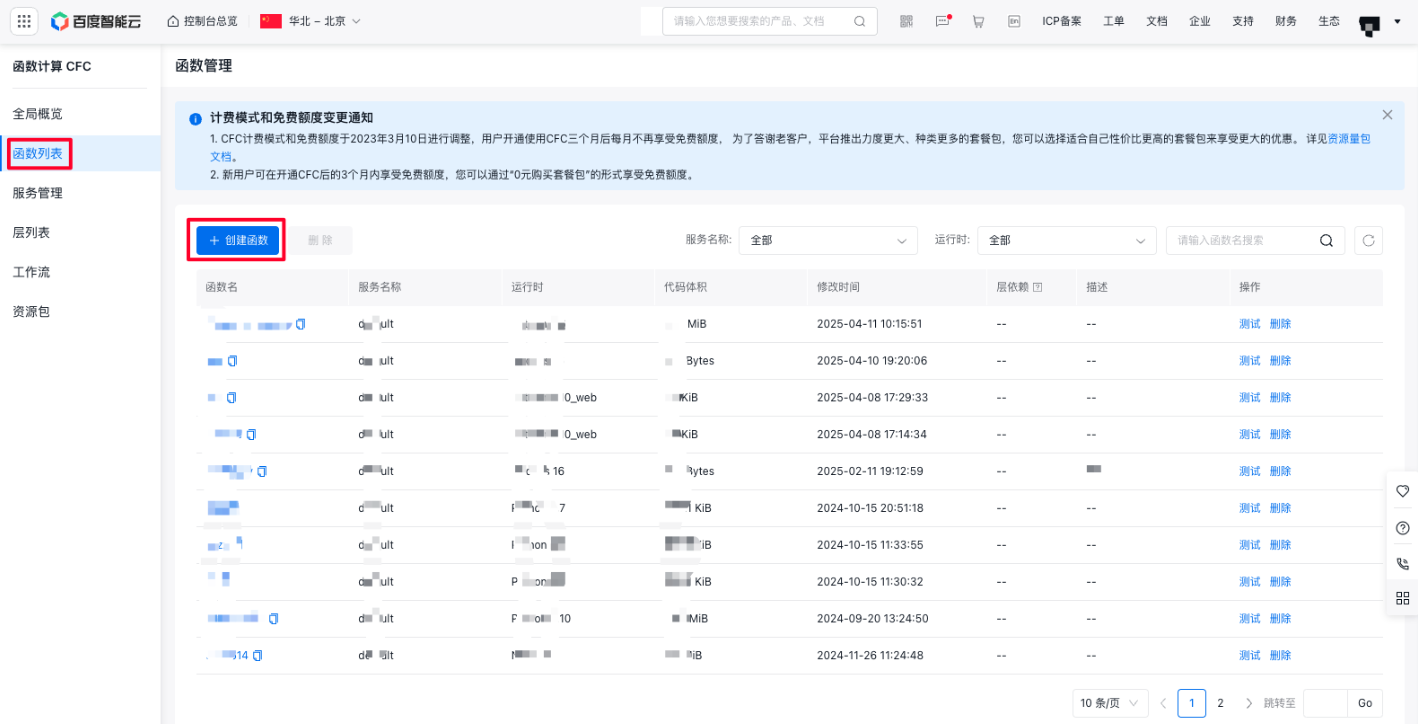
Task: Expand the account menu arrow
Action: pos(1397,21)
